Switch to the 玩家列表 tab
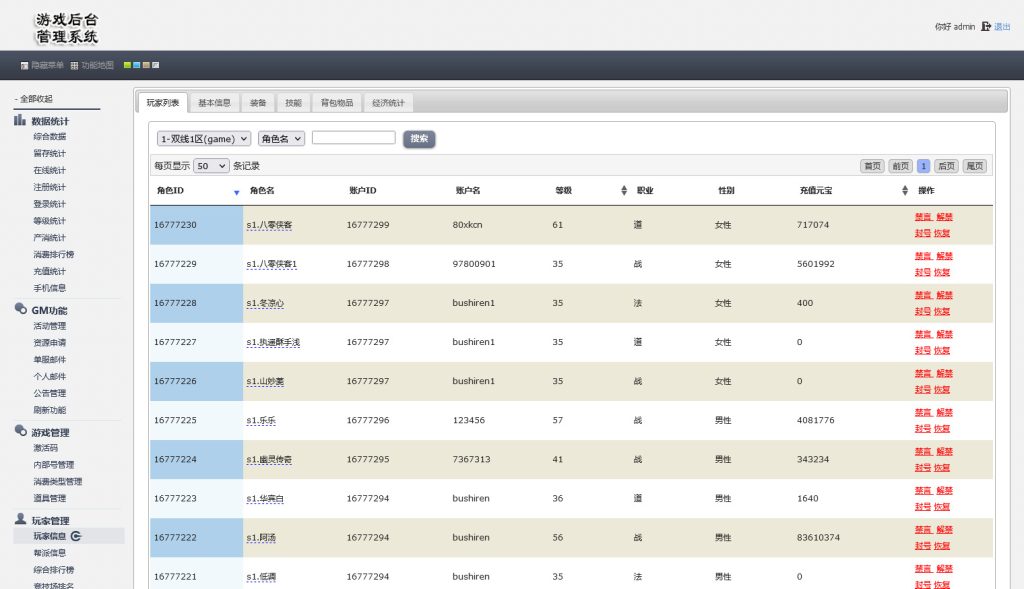The image size is (1024, 589). point(163,103)
